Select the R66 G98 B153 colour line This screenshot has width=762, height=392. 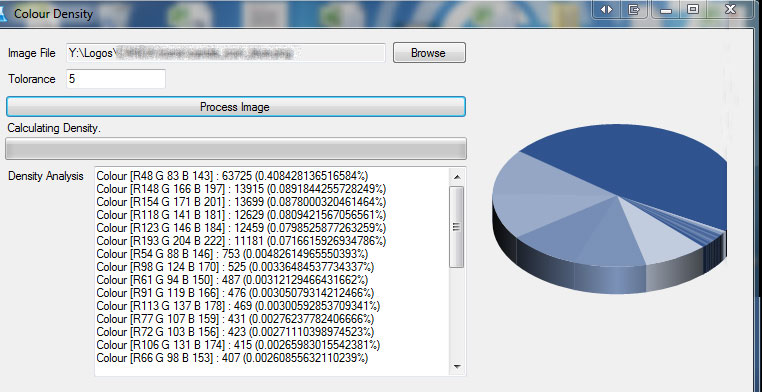coord(232,358)
